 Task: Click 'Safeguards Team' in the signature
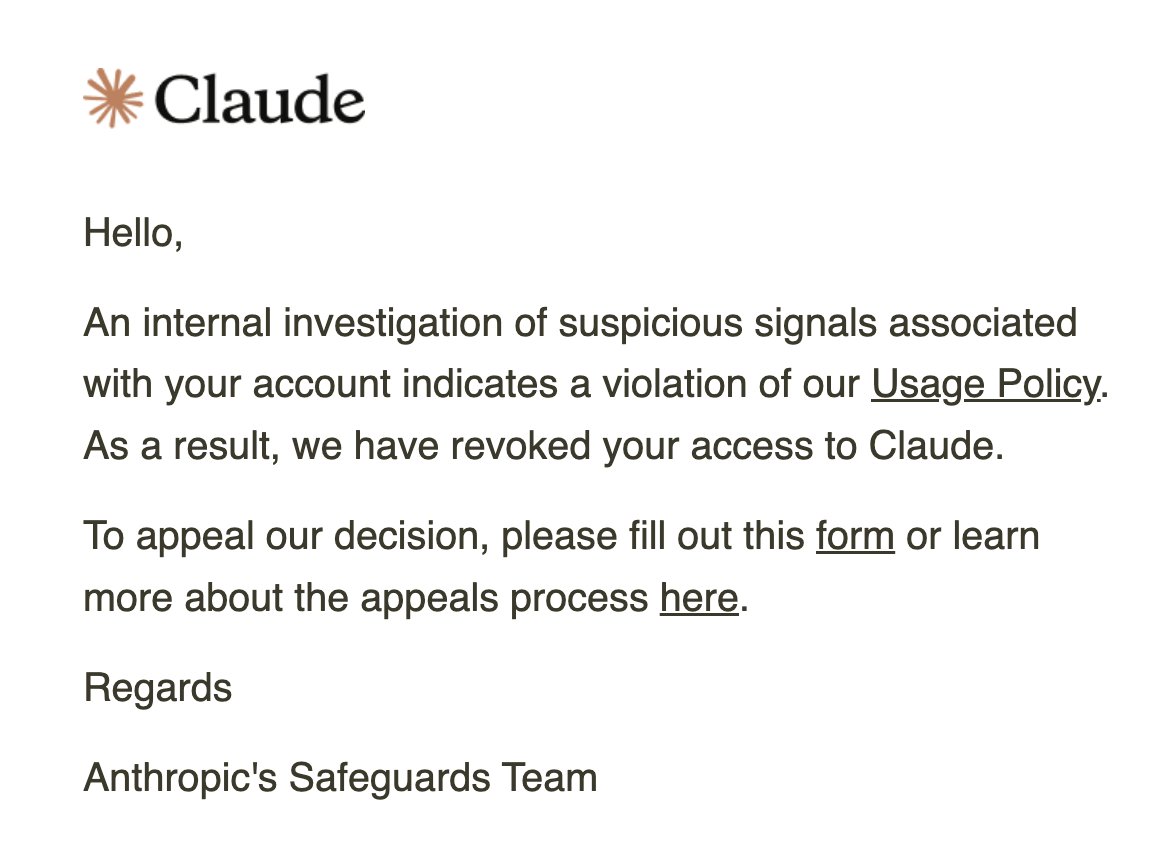443,778
